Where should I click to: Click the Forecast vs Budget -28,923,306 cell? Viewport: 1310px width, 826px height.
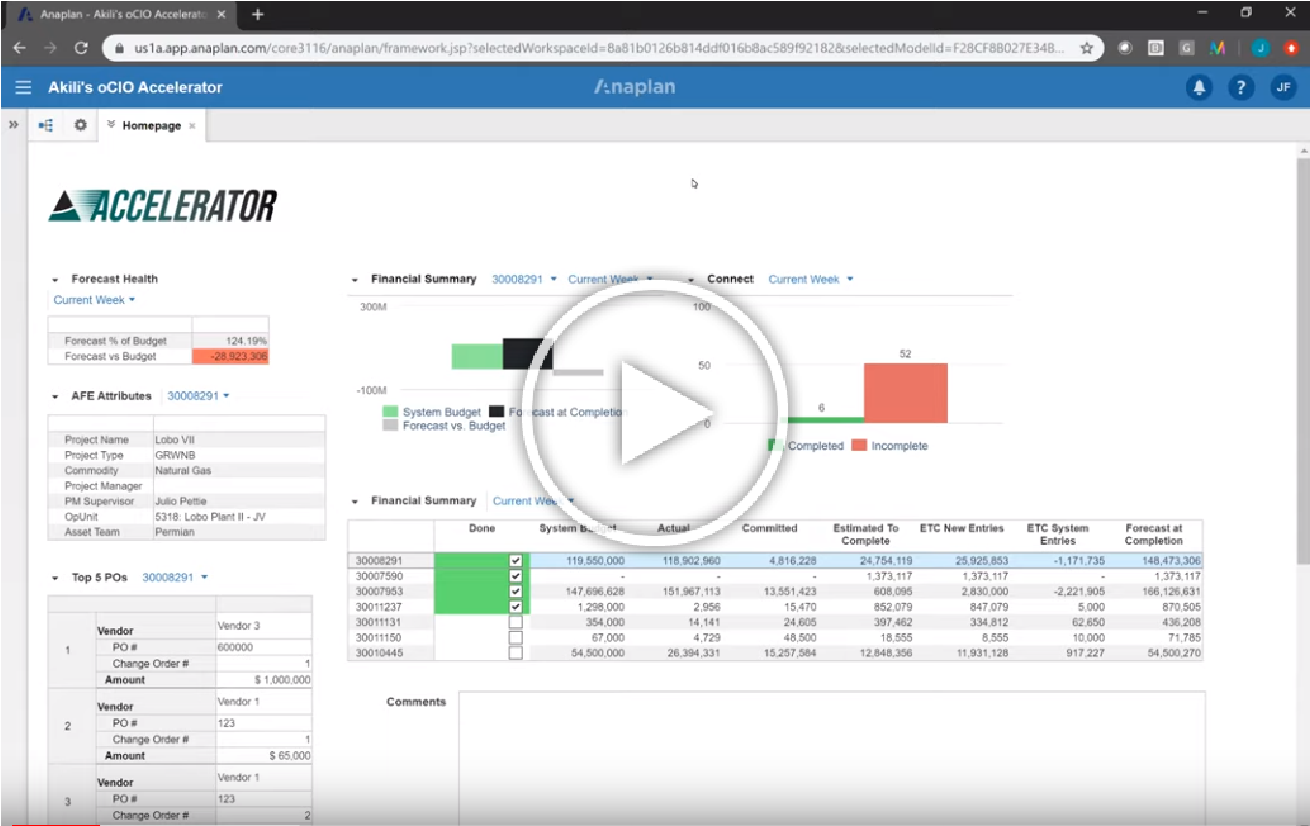tap(230, 356)
